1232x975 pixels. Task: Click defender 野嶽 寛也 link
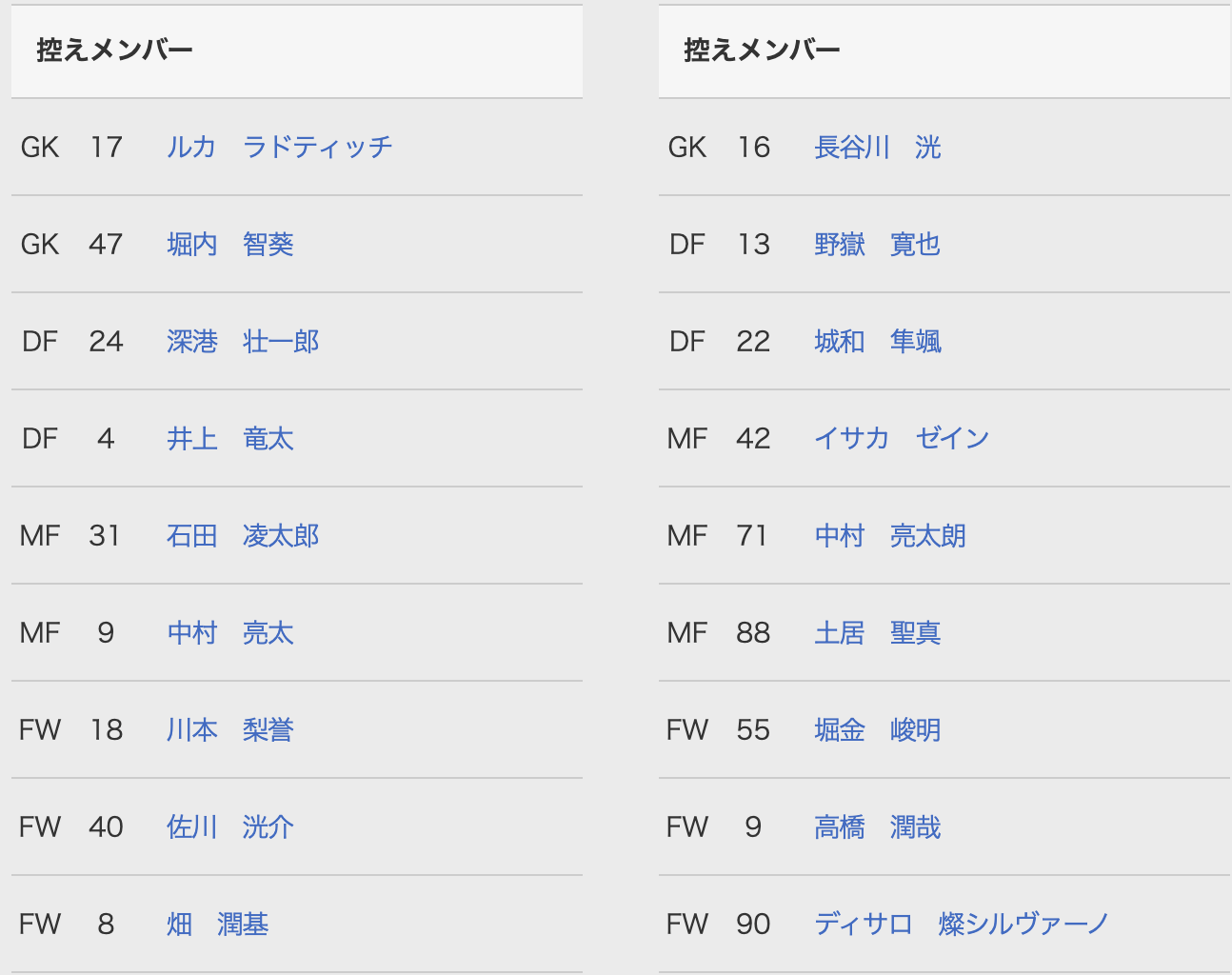coord(878,245)
